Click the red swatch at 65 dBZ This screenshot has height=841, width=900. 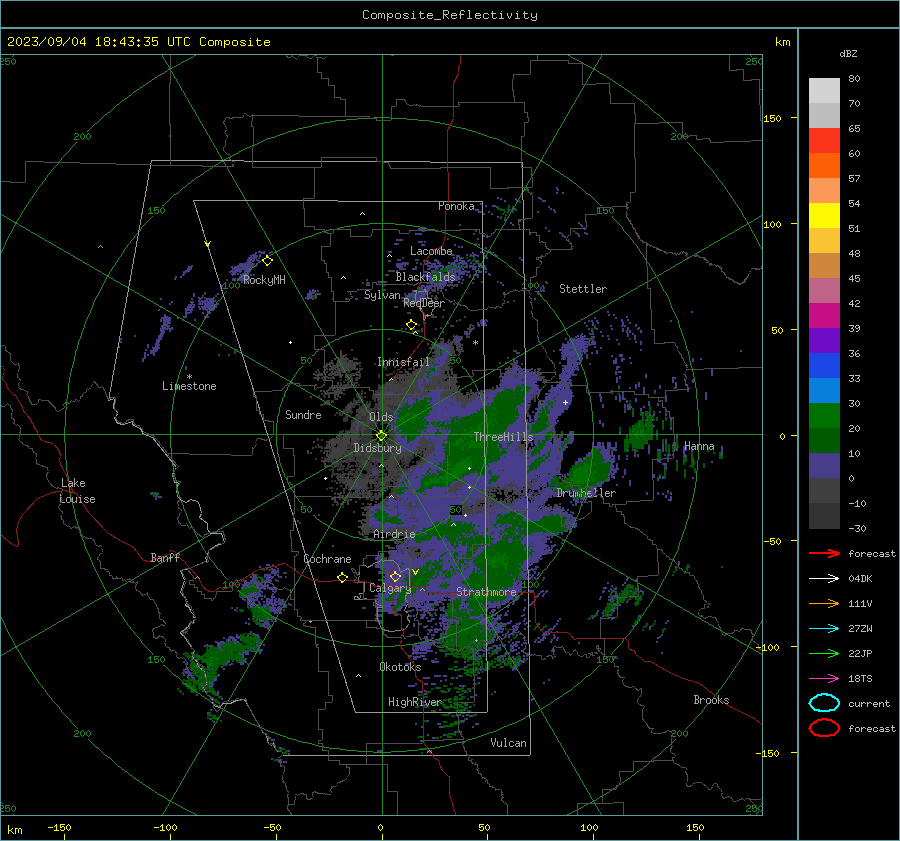pyautogui.click(x=824, y=140)
